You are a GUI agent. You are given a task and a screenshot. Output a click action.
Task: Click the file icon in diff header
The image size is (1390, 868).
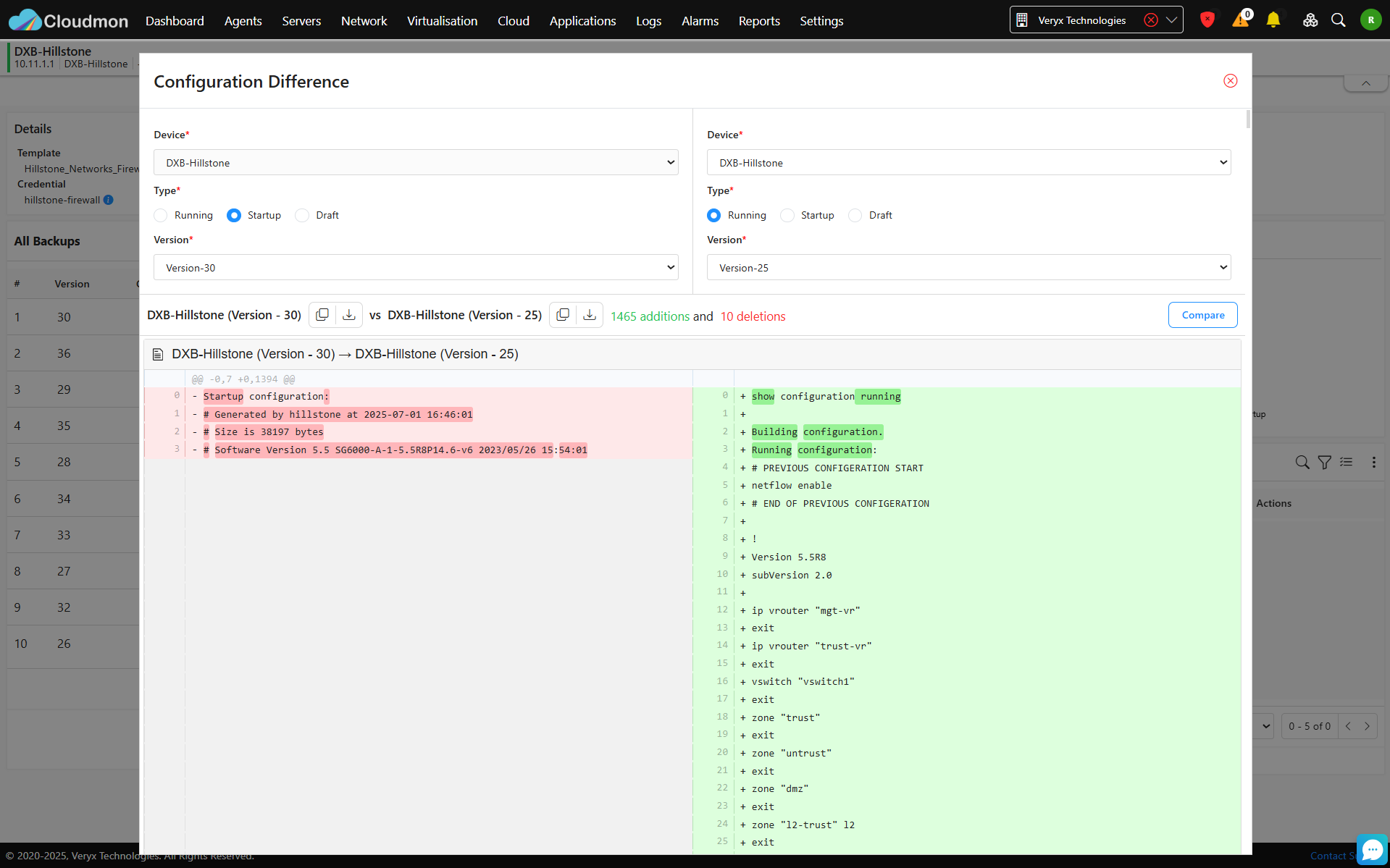click(158, 354)
